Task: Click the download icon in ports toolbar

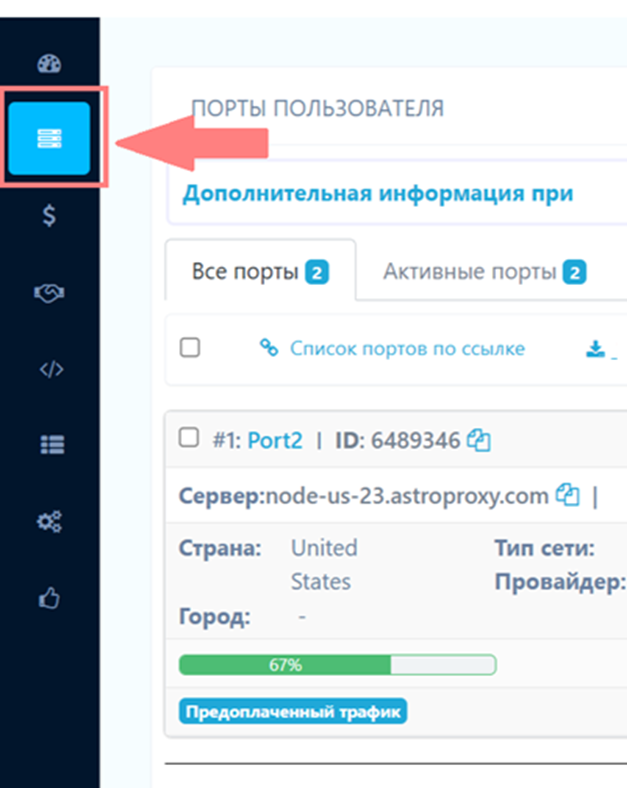Action: (x=595, y=349)
